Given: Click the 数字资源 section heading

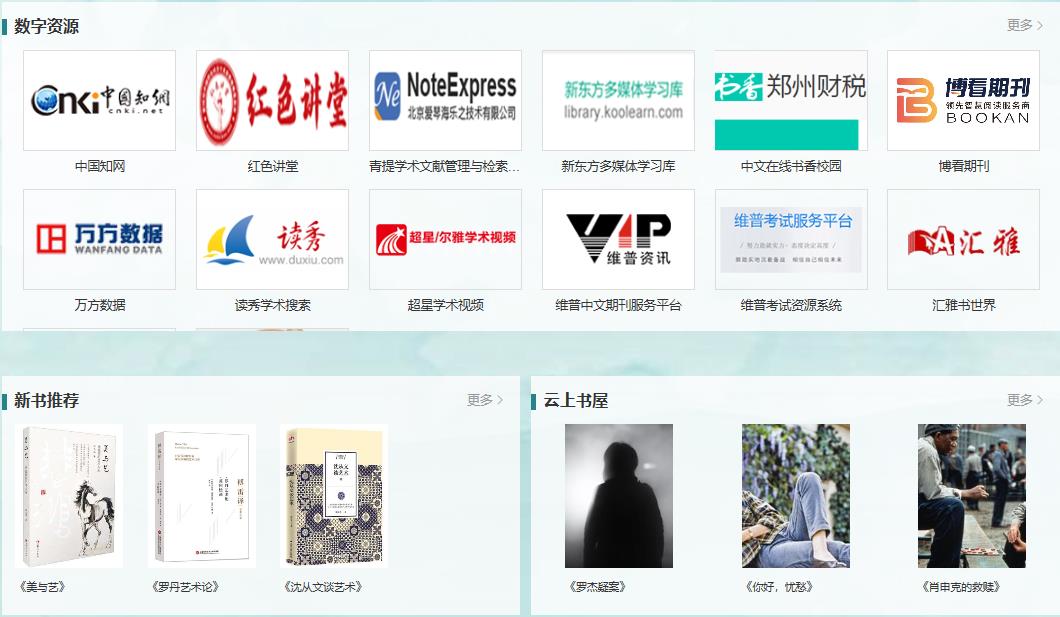Looking at the screenshot, I should coord(46,26).
